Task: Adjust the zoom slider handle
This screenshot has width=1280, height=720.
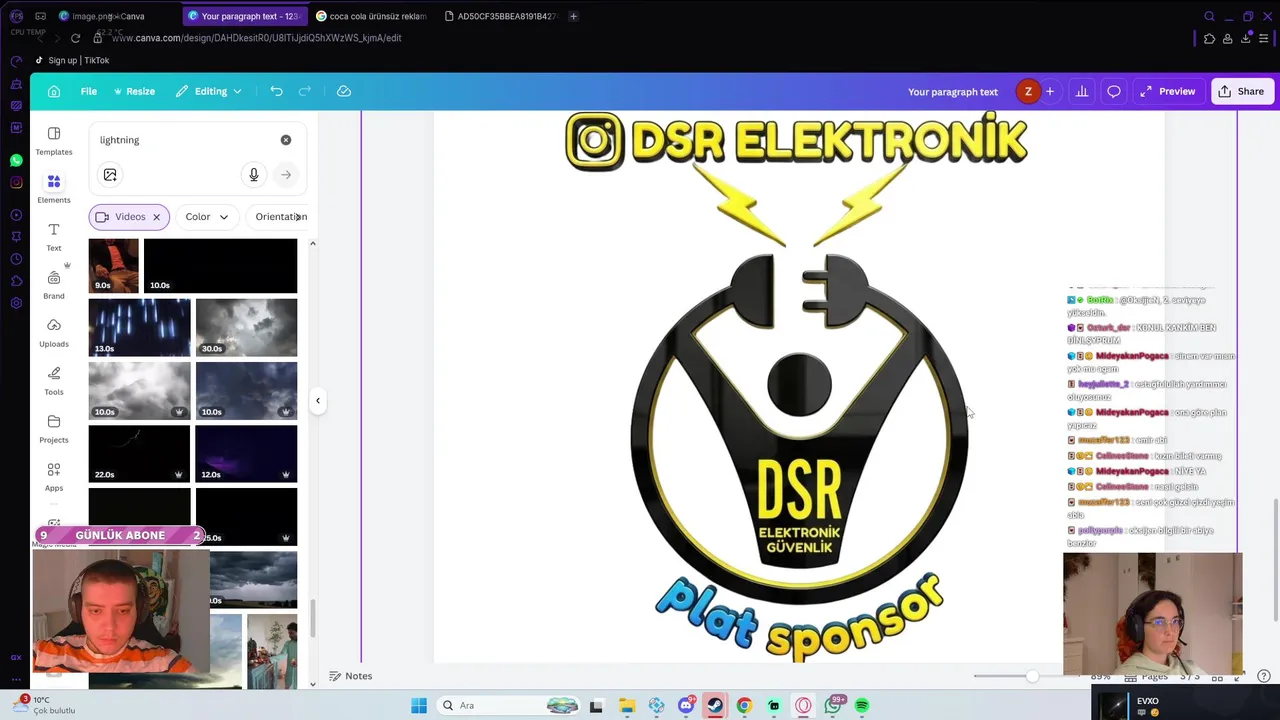Action: (x=1032, y=677)
